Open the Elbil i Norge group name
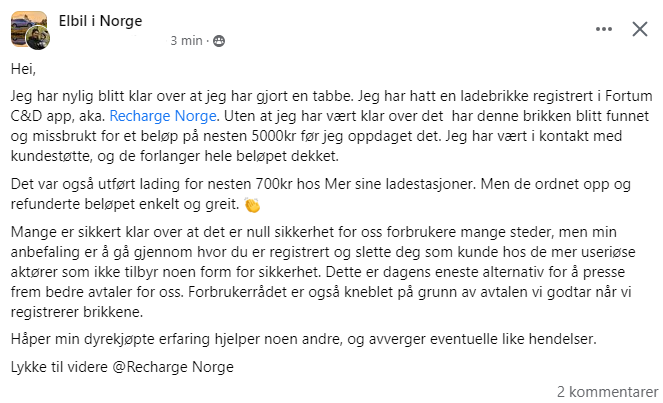The image size is (663, 403). (100, 21)
